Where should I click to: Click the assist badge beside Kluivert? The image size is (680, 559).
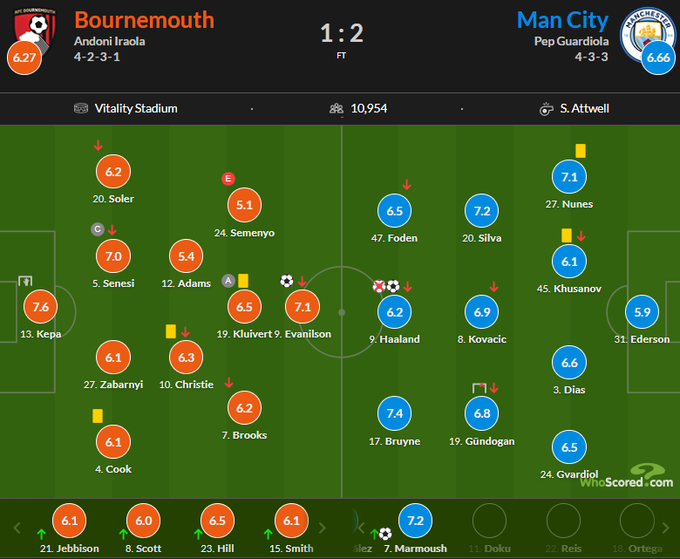[x=228, y=281]
